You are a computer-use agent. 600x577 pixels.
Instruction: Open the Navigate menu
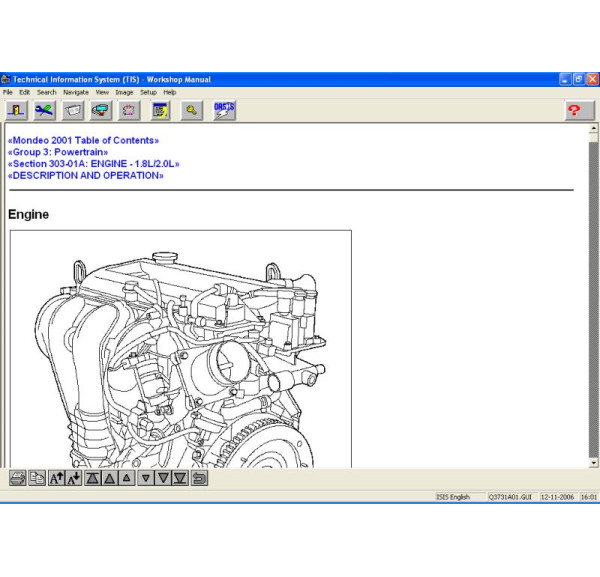(76, 92)
